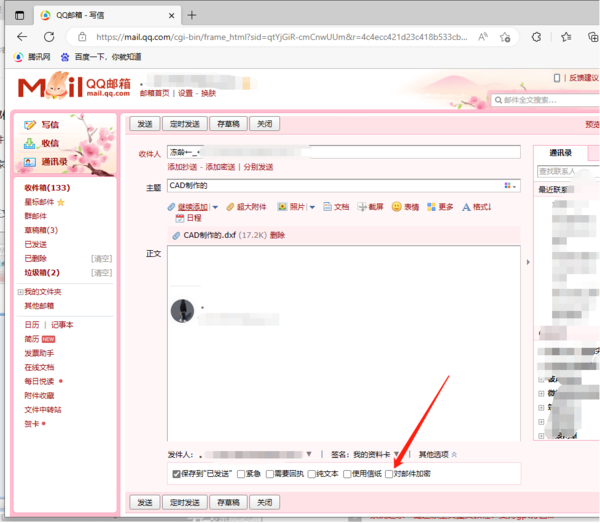Open 其他邮箱 in sidebar
This screenshot has width=600, height=523.
[x=39, y=306]
